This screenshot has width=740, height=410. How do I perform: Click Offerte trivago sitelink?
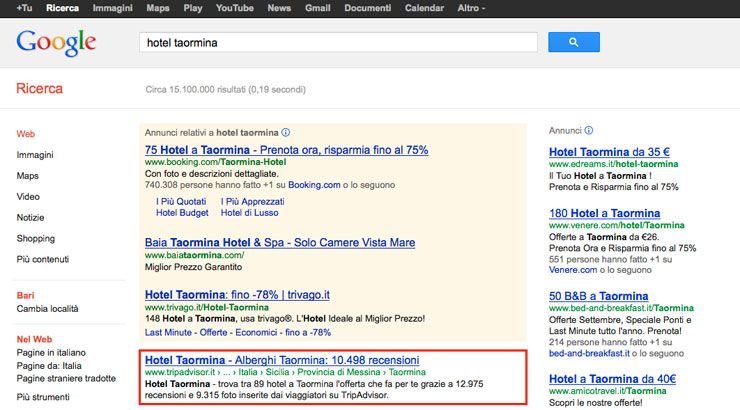coord(213,332)
